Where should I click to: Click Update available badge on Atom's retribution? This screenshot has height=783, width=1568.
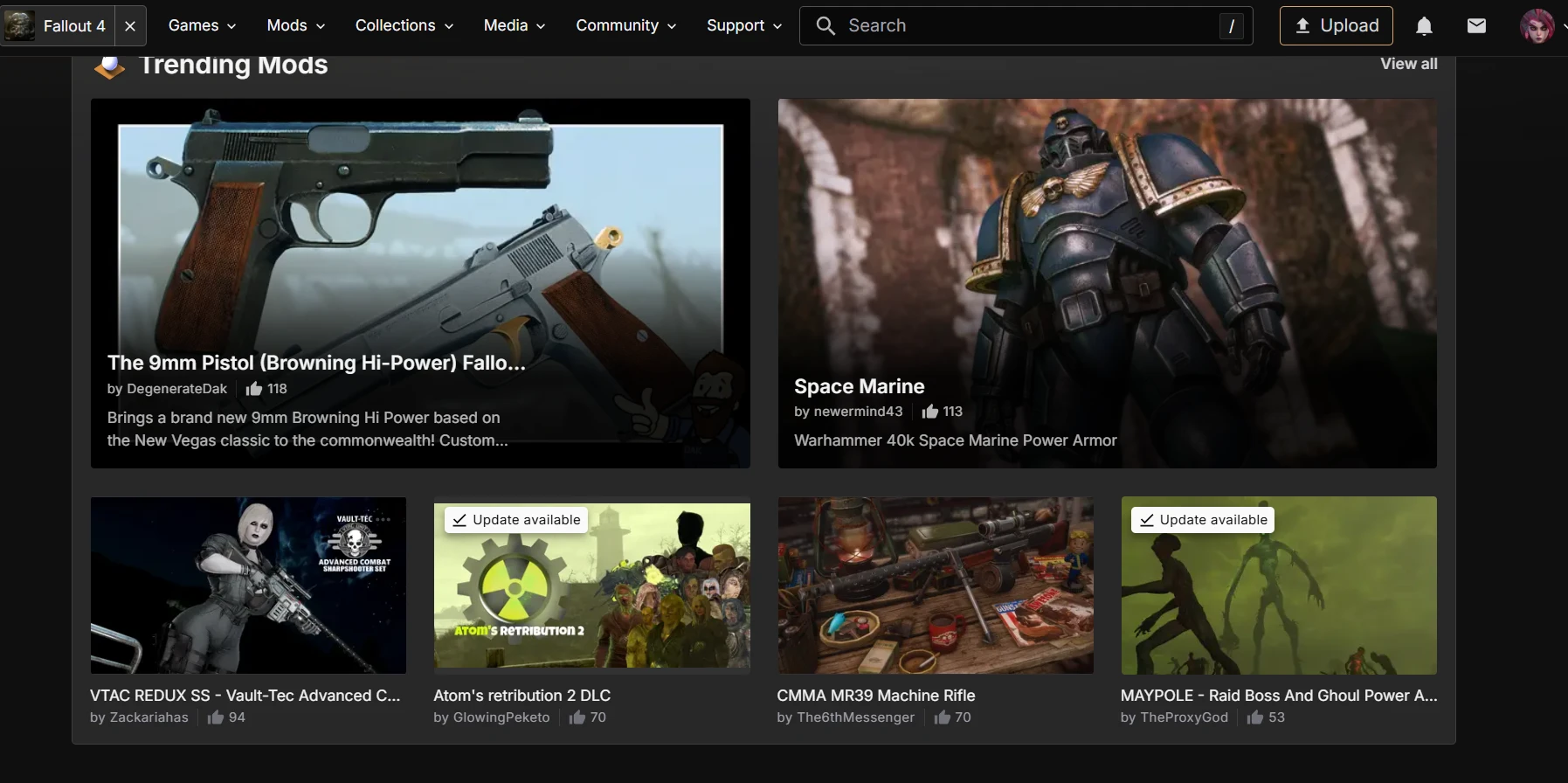click(x=516, y=520)
